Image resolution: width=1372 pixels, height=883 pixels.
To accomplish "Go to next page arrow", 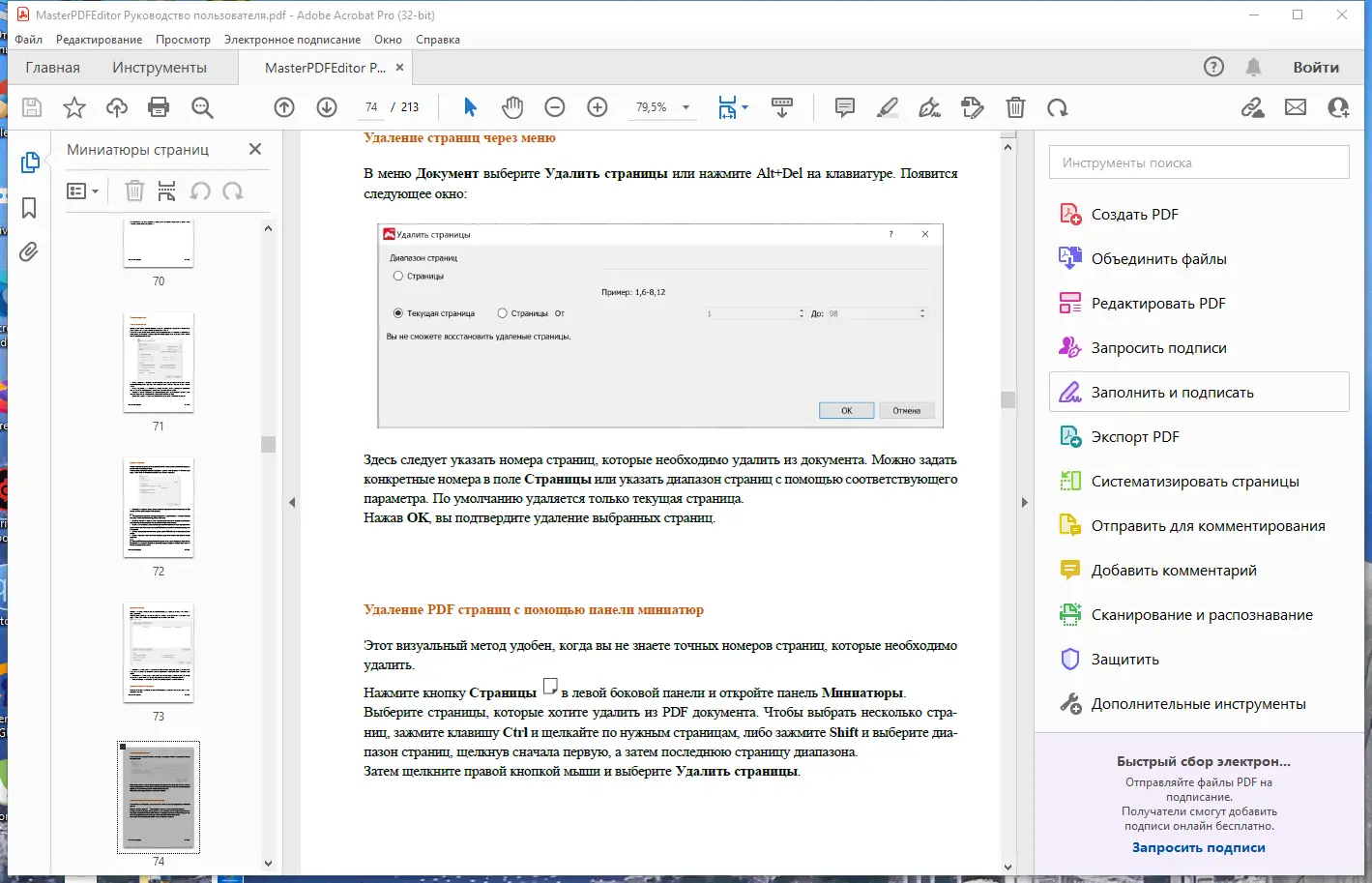I will [327, 107].
